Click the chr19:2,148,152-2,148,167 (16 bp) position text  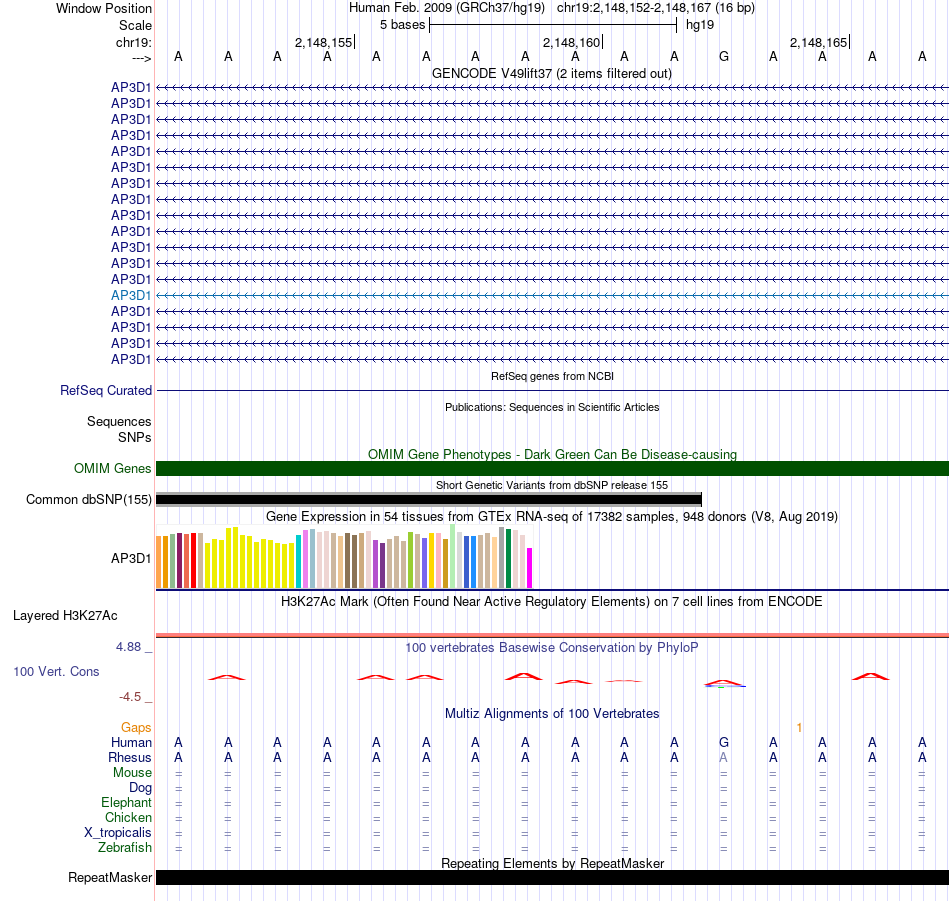656,8
